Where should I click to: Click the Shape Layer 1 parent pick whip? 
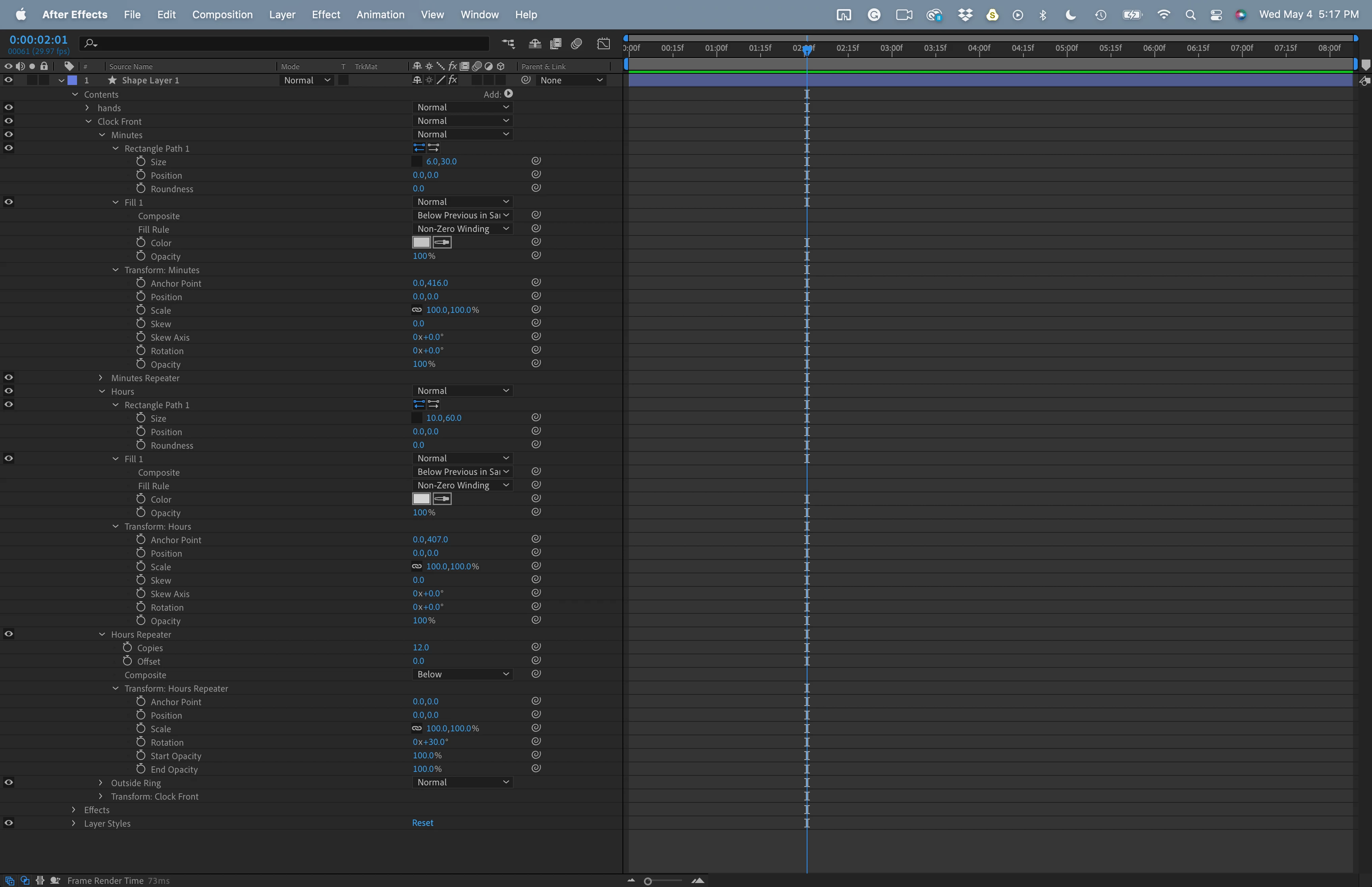[526, 80]
